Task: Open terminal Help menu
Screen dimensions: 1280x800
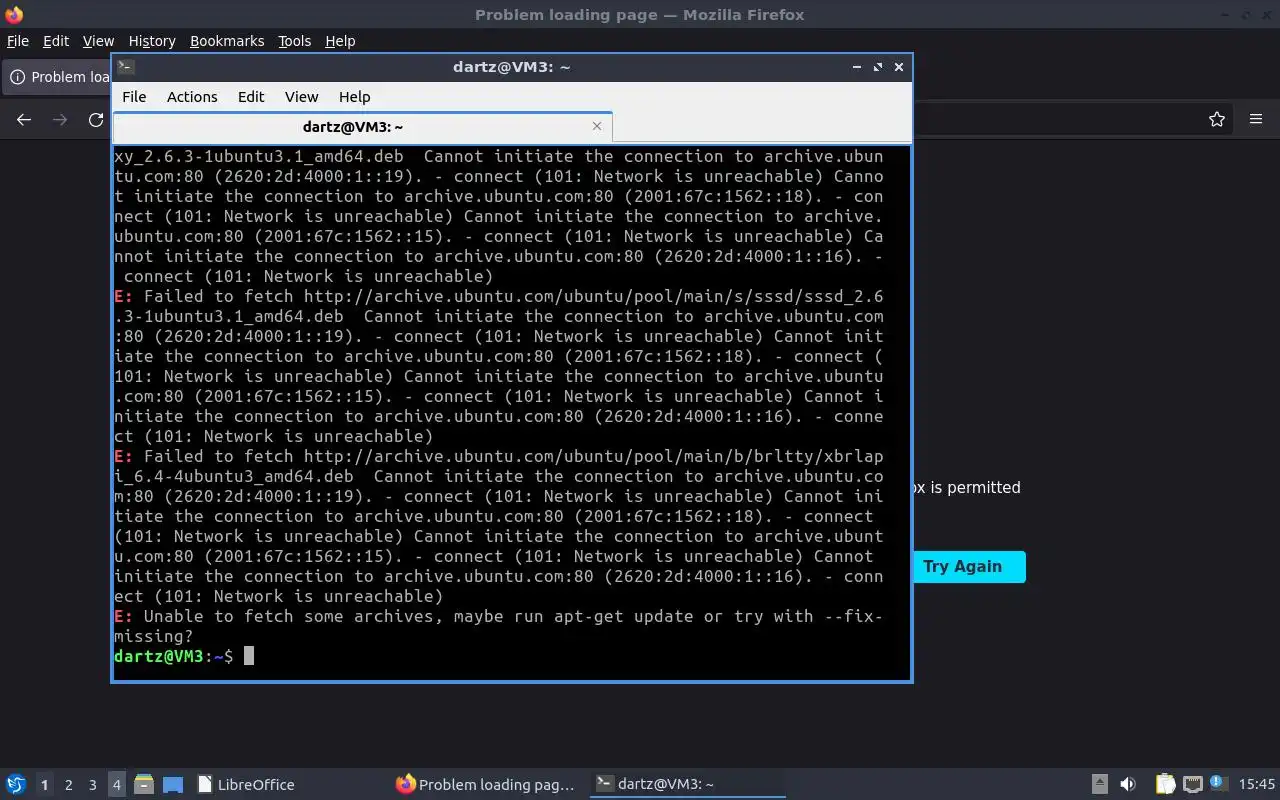Action: [x=355, y=97]
